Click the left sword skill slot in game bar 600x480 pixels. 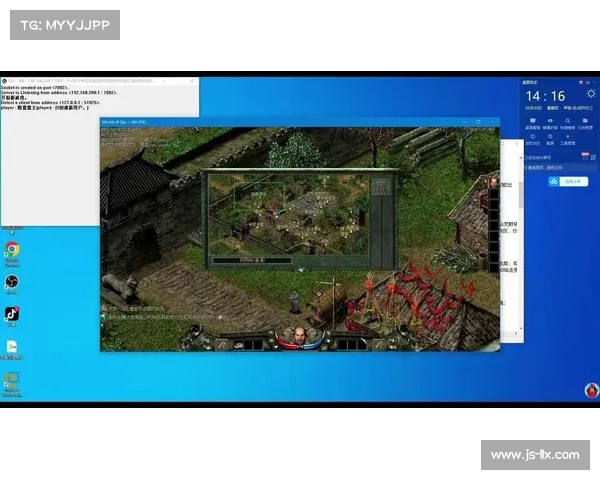pyautogui.click(x=222, y=345)
